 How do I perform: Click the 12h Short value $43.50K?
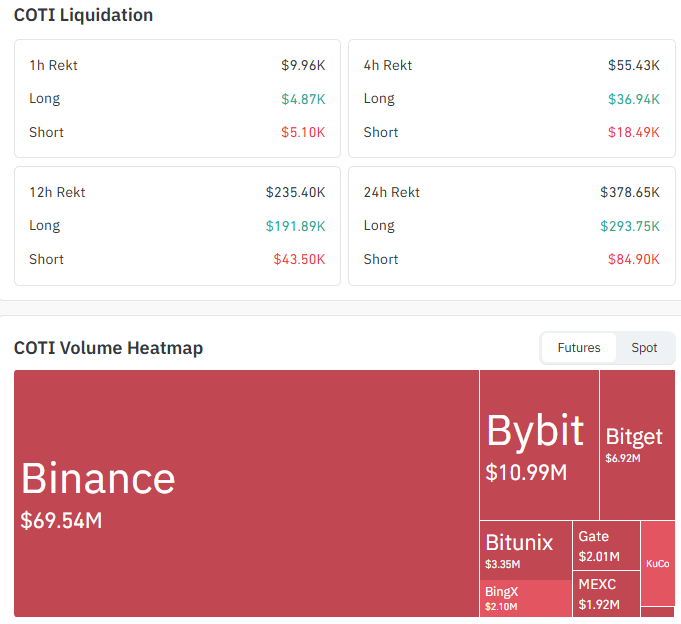pos(299,259)
